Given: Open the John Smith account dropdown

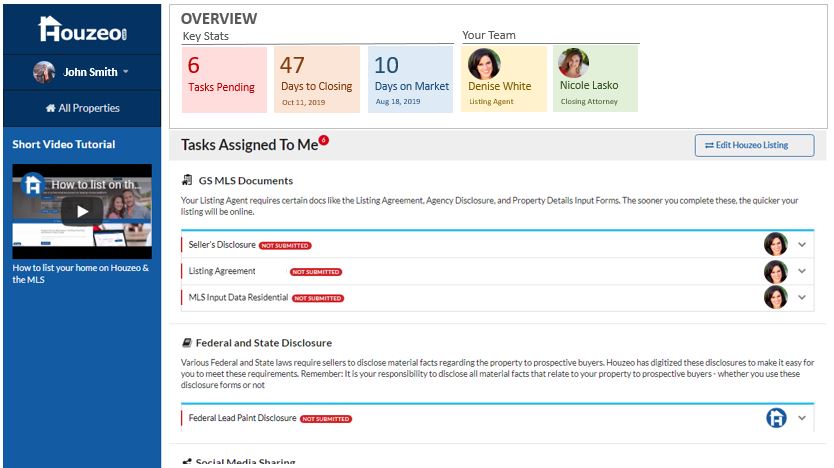Looking at the screenshot, I should pos(126,72).
